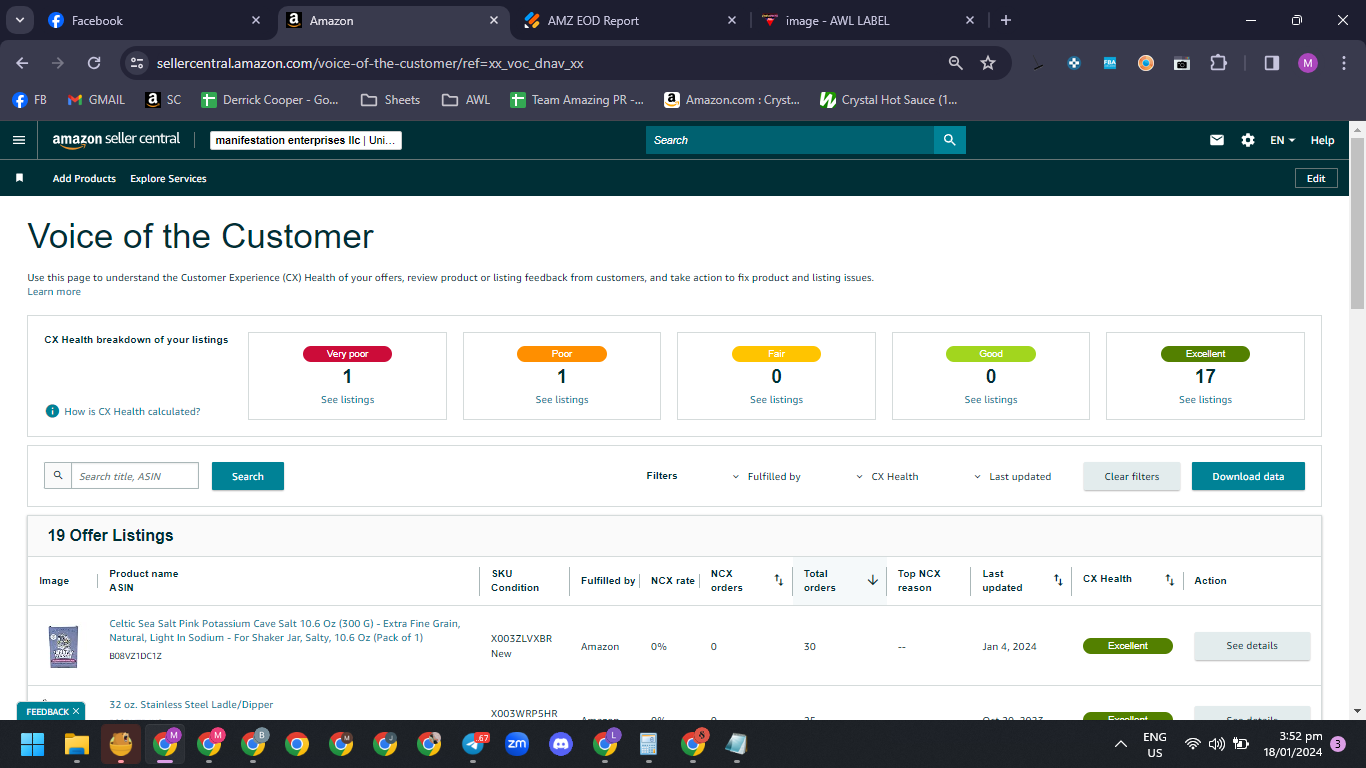
Task: Click See details for Celtic Sea Salt
Action: pyautogui.click(x=1252, y=646)
